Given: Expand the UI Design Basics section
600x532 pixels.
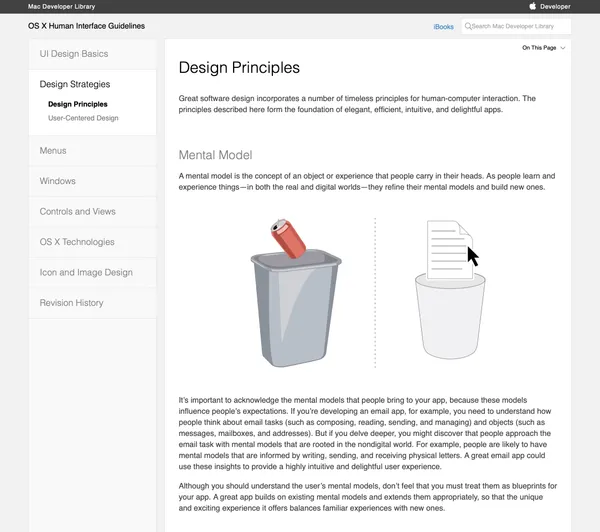Looking at the screenshot, I should pyautogui.click(x=92, y=54).
